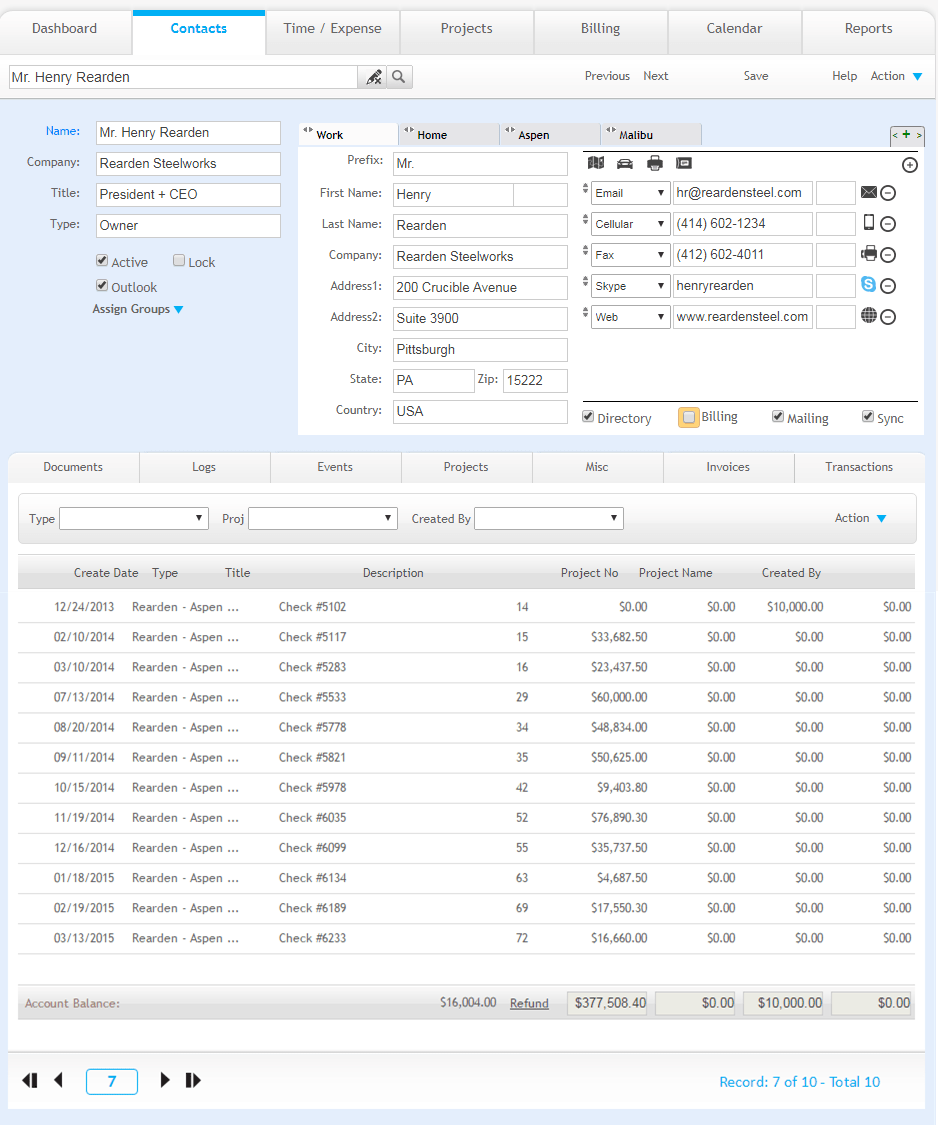Switch to the Home address tab

click(x=449, y=134)
